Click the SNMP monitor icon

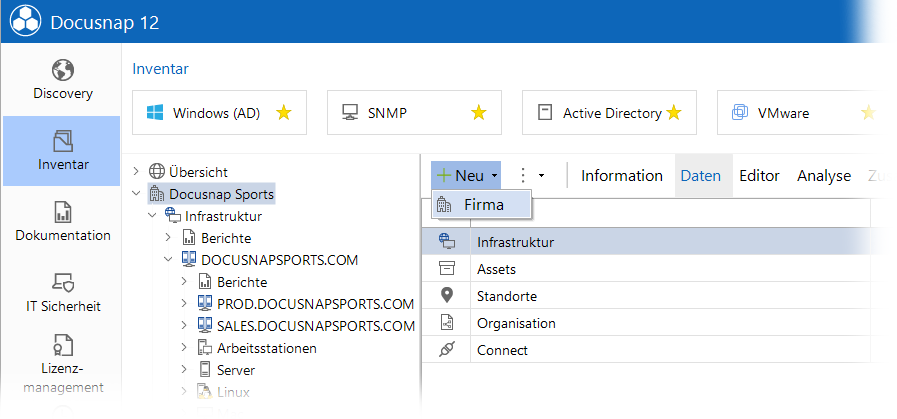click(x=350, y=113)
